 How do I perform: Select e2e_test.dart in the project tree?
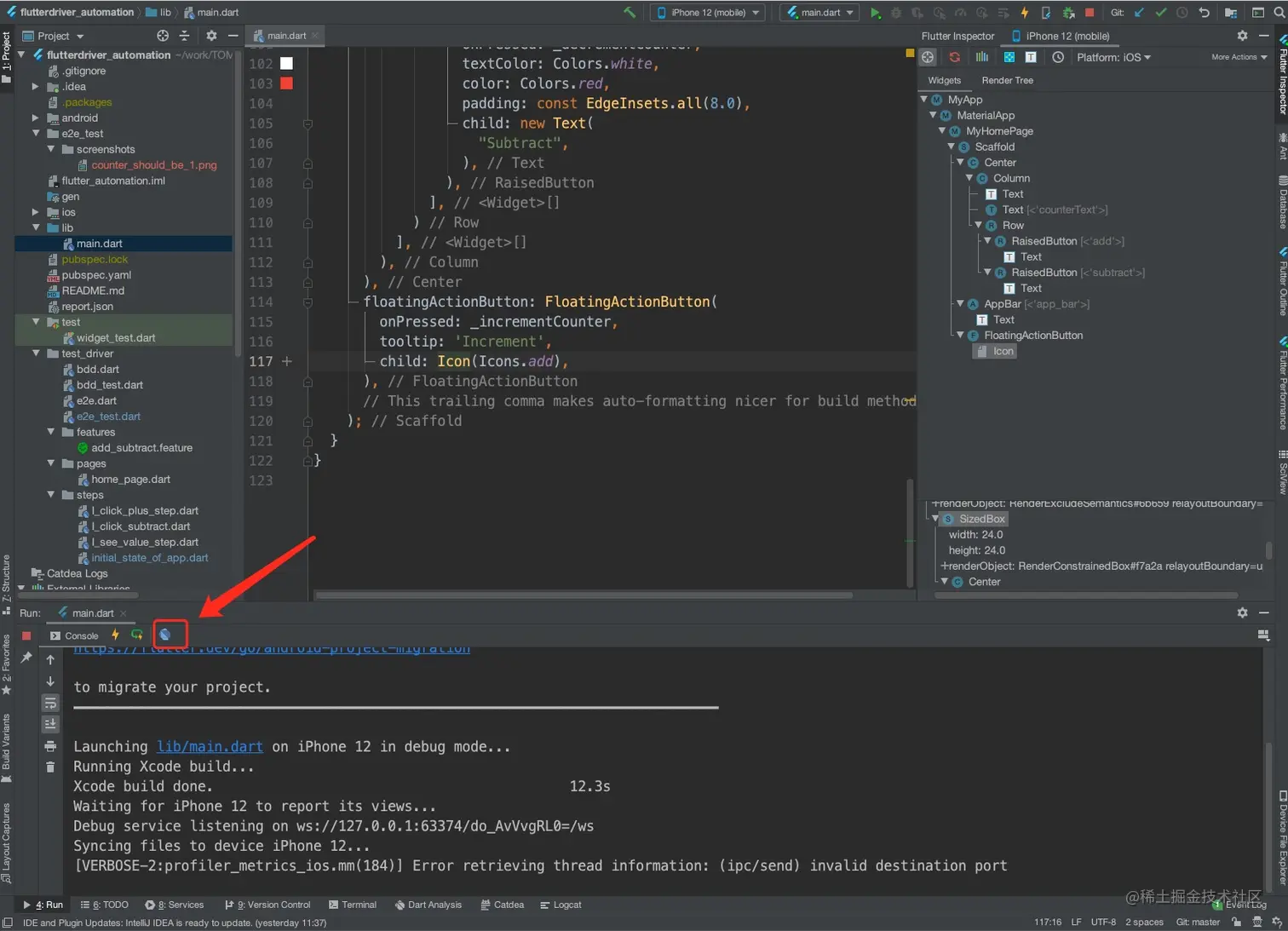(108, 417)
